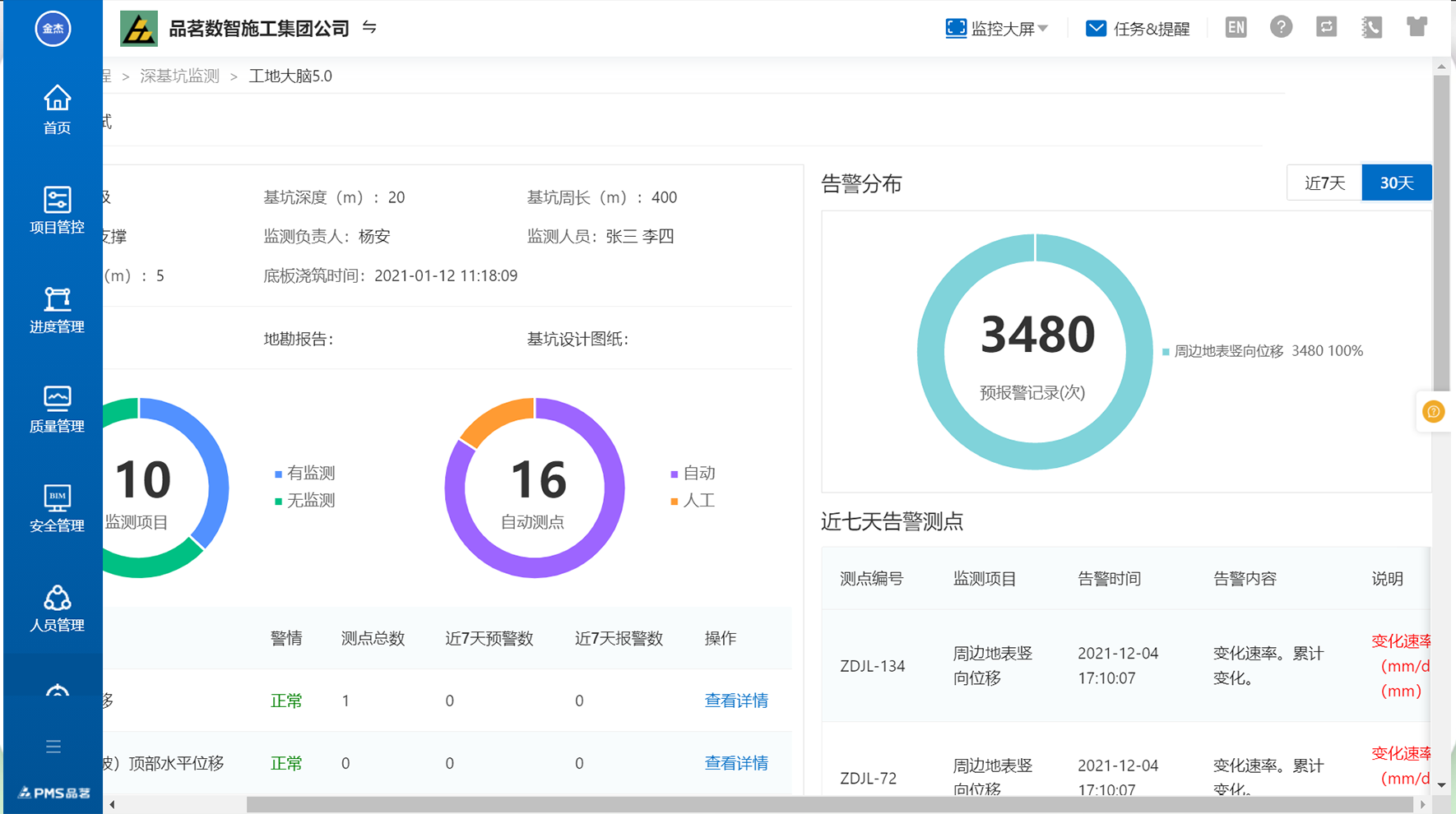Click 测点编号 column header
This screenshot has width=1456, height=814.
pos(871,579)
